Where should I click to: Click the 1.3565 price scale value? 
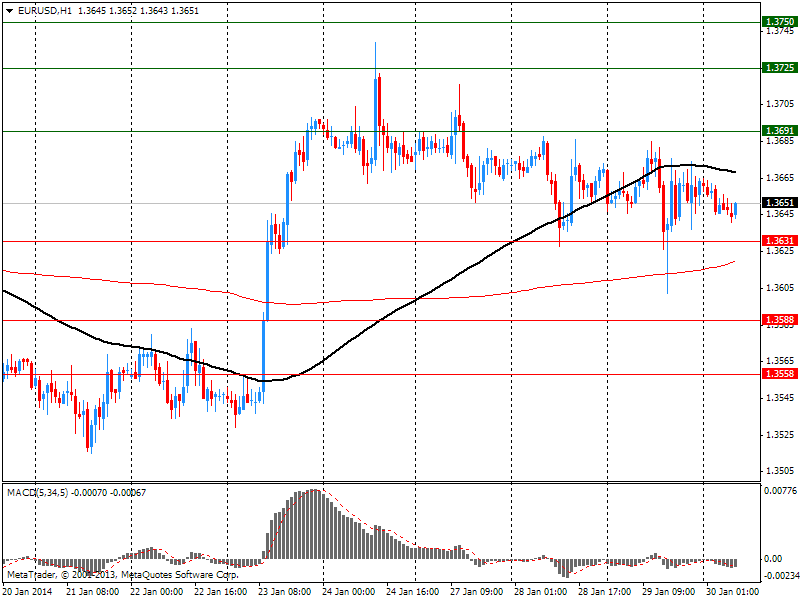[x=780, y=361]
